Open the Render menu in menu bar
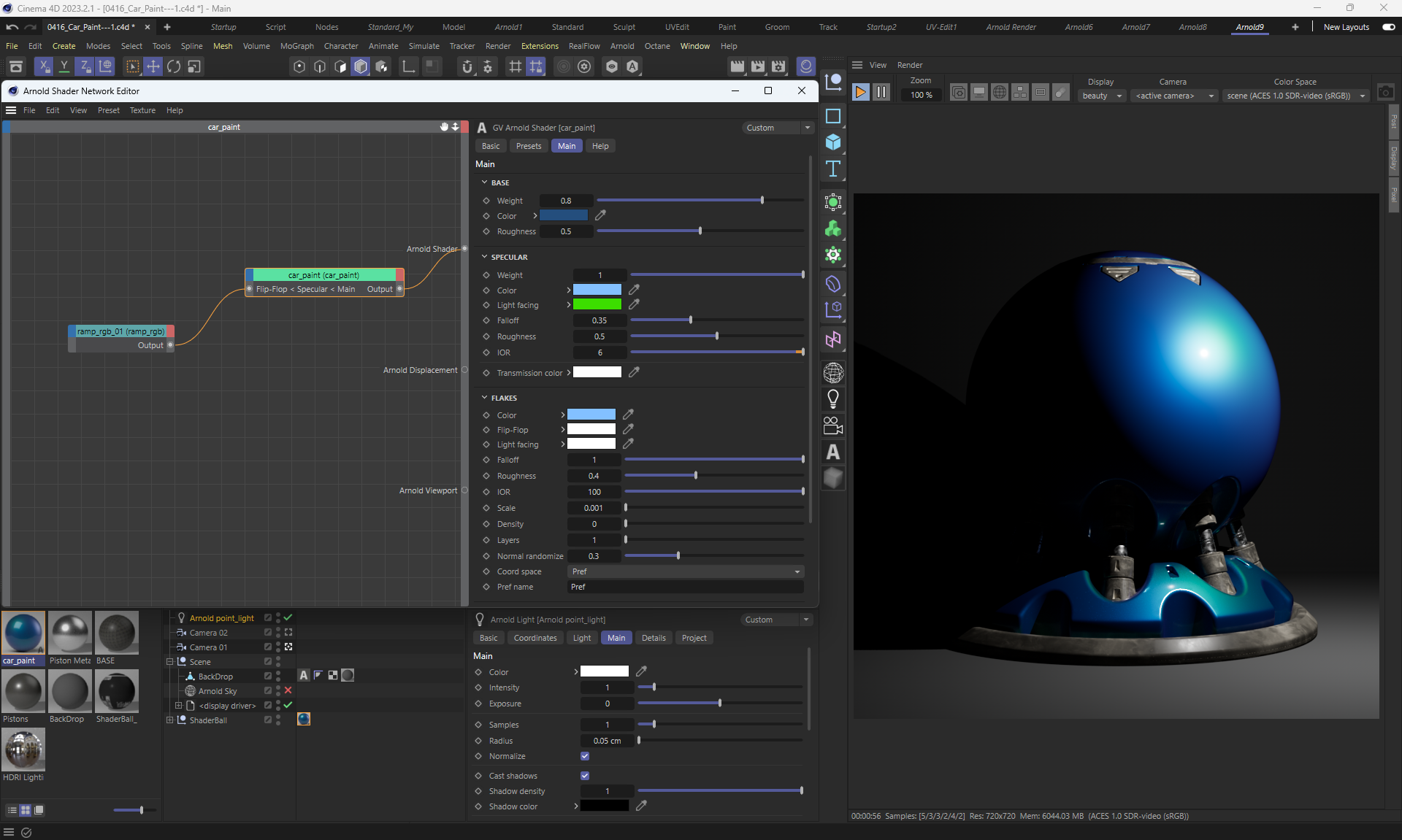The height and width of the screenshot is (840, 1402). click(x=498, y=46)
